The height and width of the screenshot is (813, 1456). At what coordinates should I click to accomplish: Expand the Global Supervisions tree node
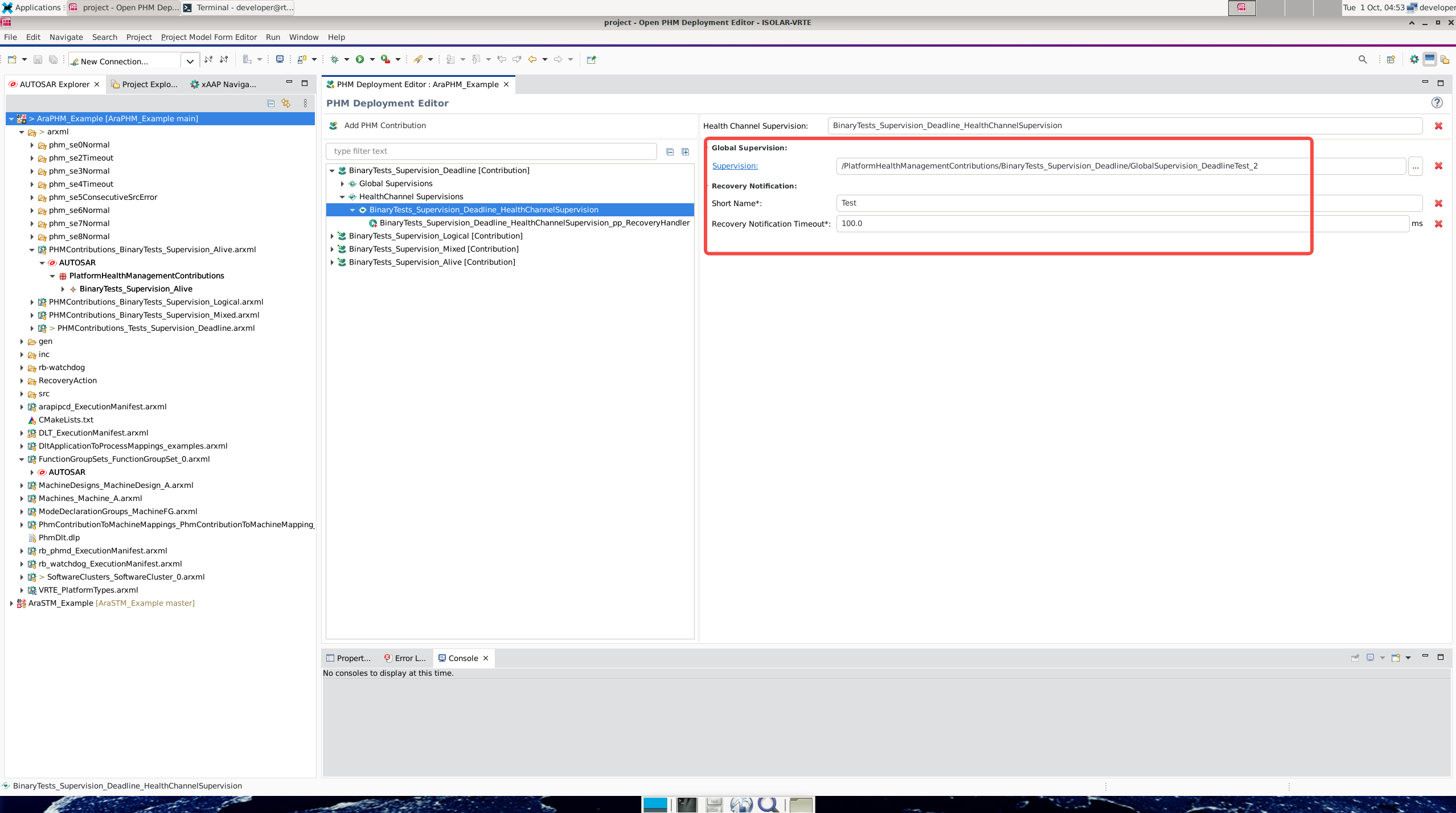[x=342, y=184]
